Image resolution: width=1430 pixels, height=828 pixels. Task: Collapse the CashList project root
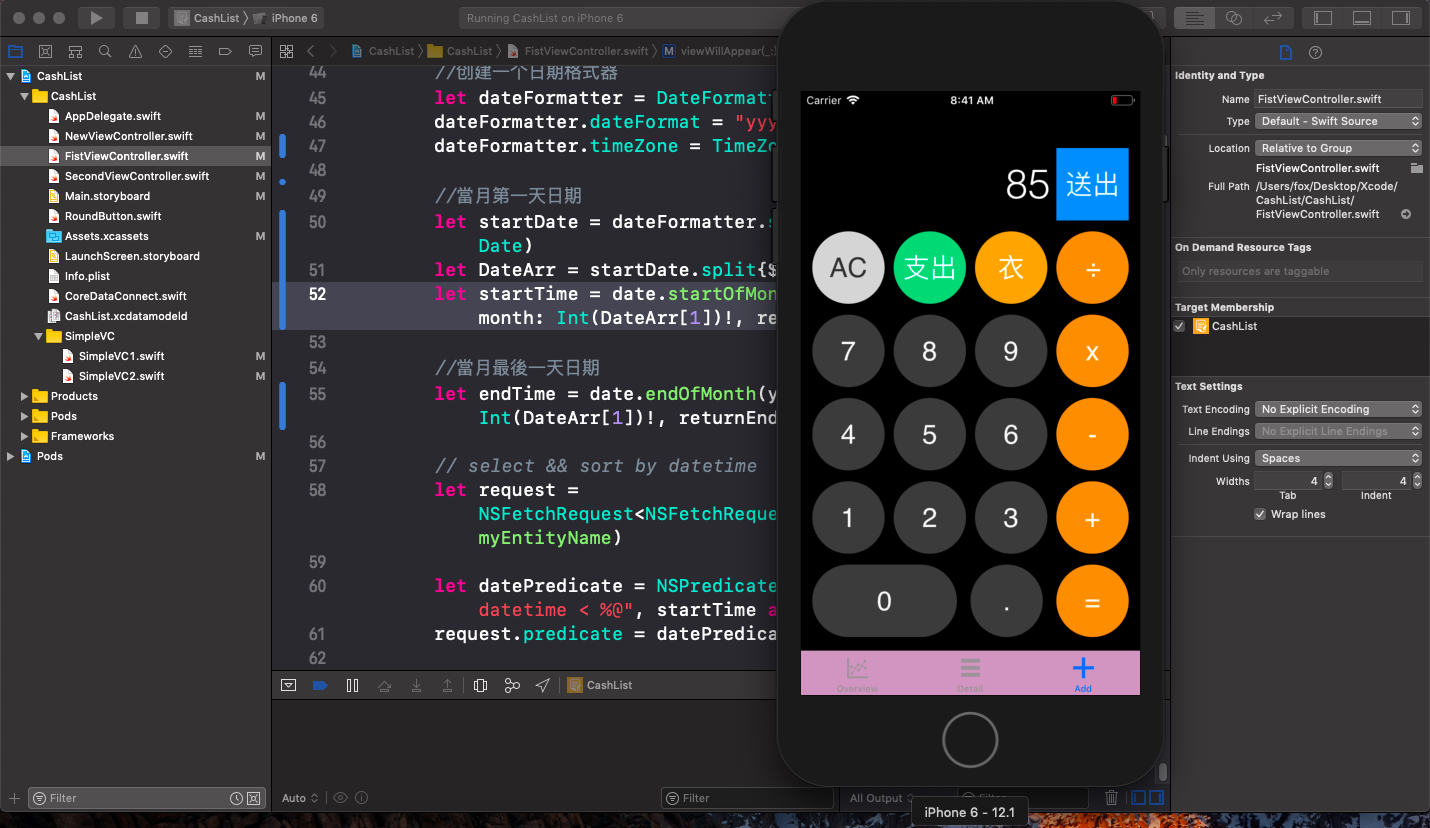pos(11,76)
